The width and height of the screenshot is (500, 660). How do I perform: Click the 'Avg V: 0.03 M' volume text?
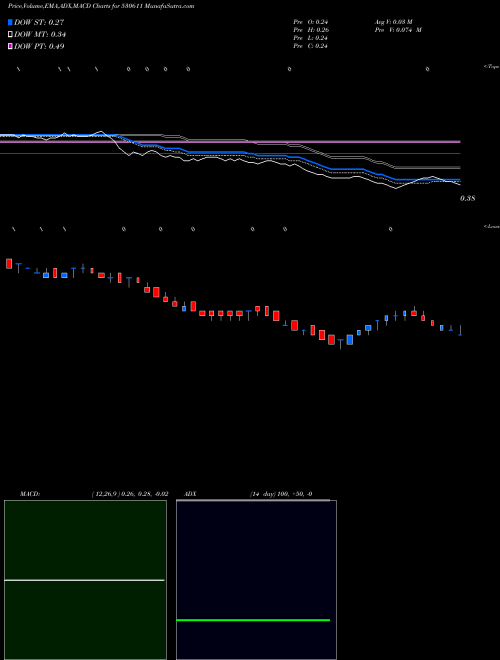click(x=395, y=22)
